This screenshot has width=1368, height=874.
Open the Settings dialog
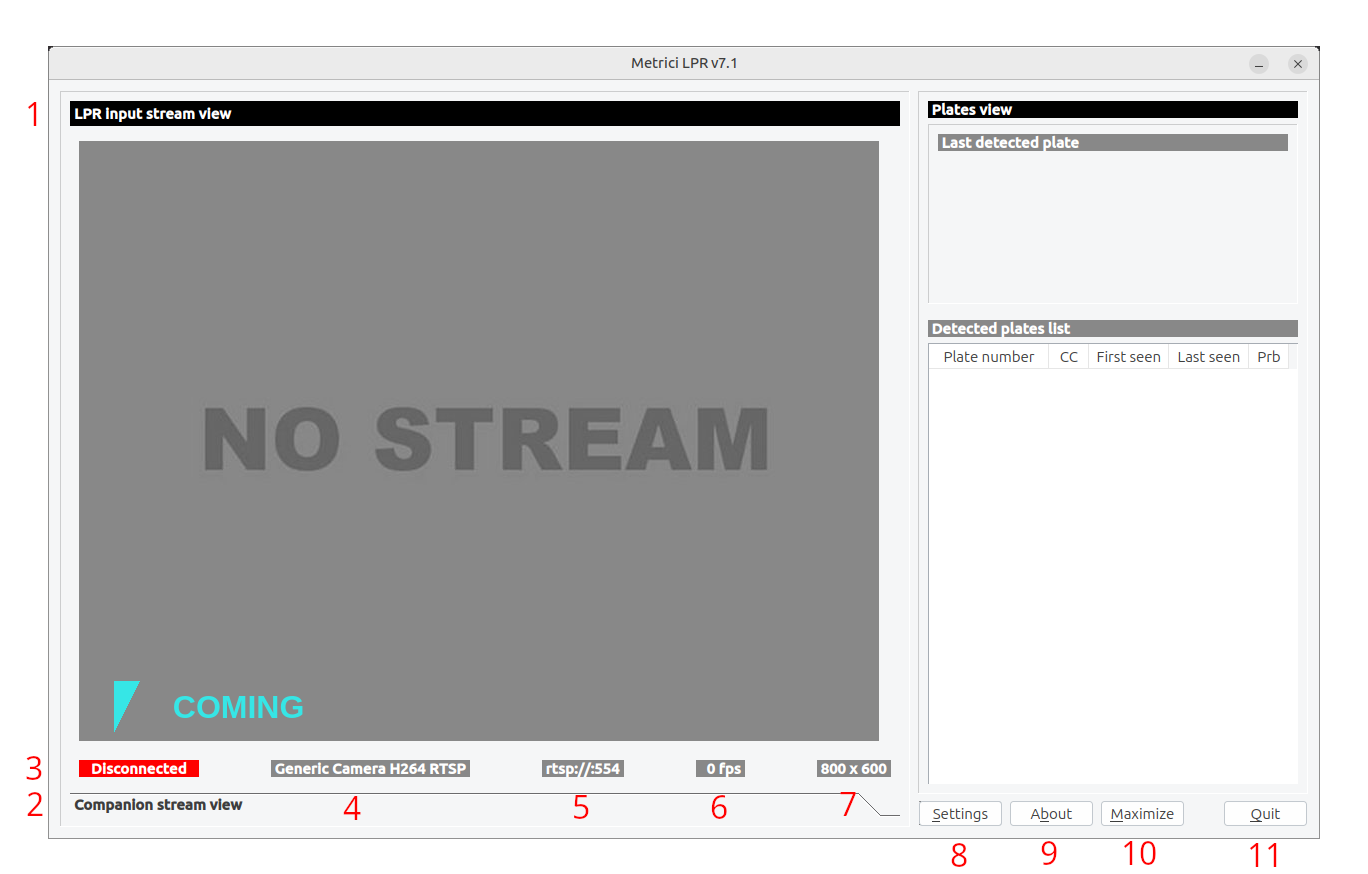tap(960, 814)
